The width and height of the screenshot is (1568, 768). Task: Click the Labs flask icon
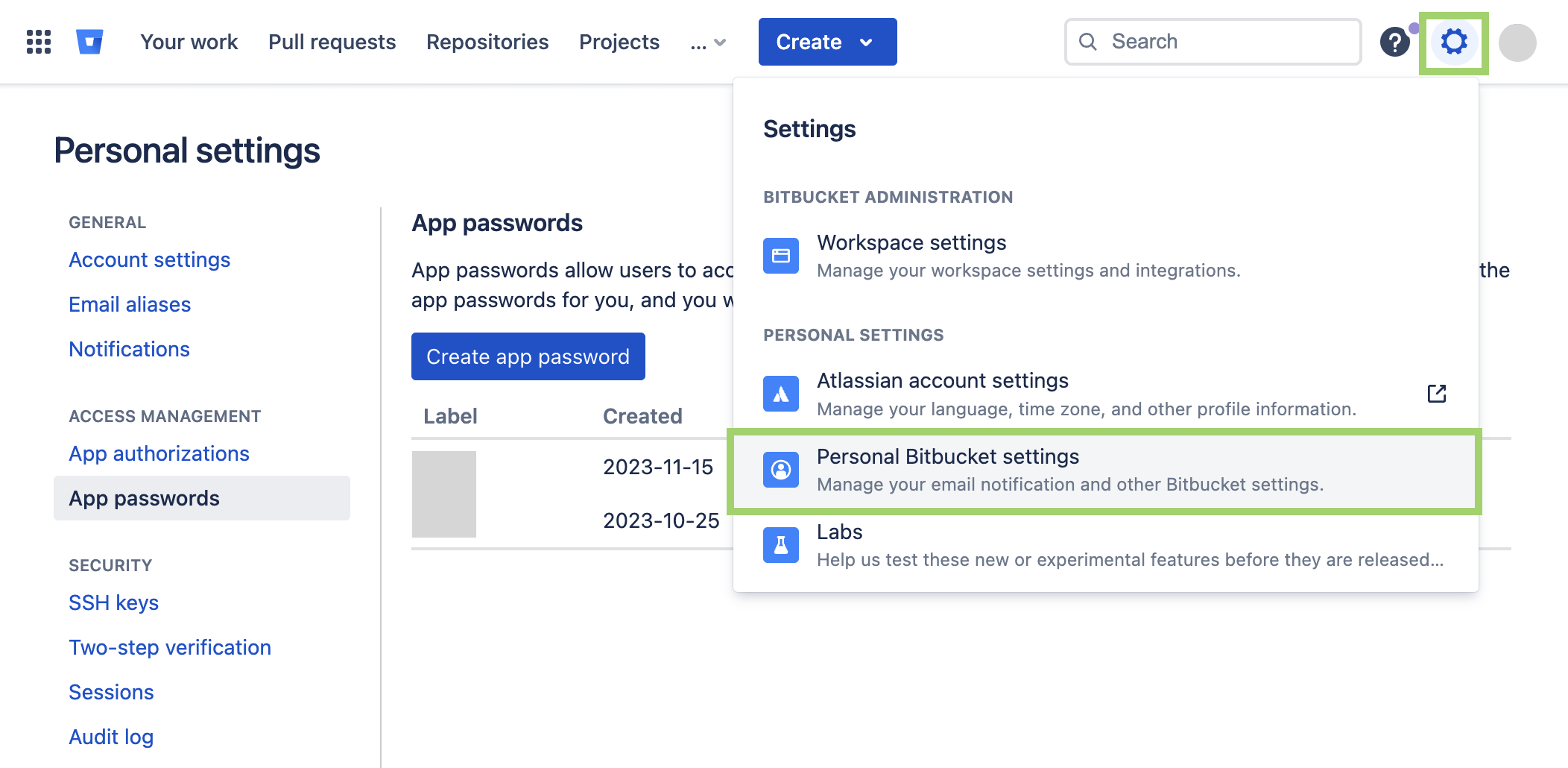[780, 544]
